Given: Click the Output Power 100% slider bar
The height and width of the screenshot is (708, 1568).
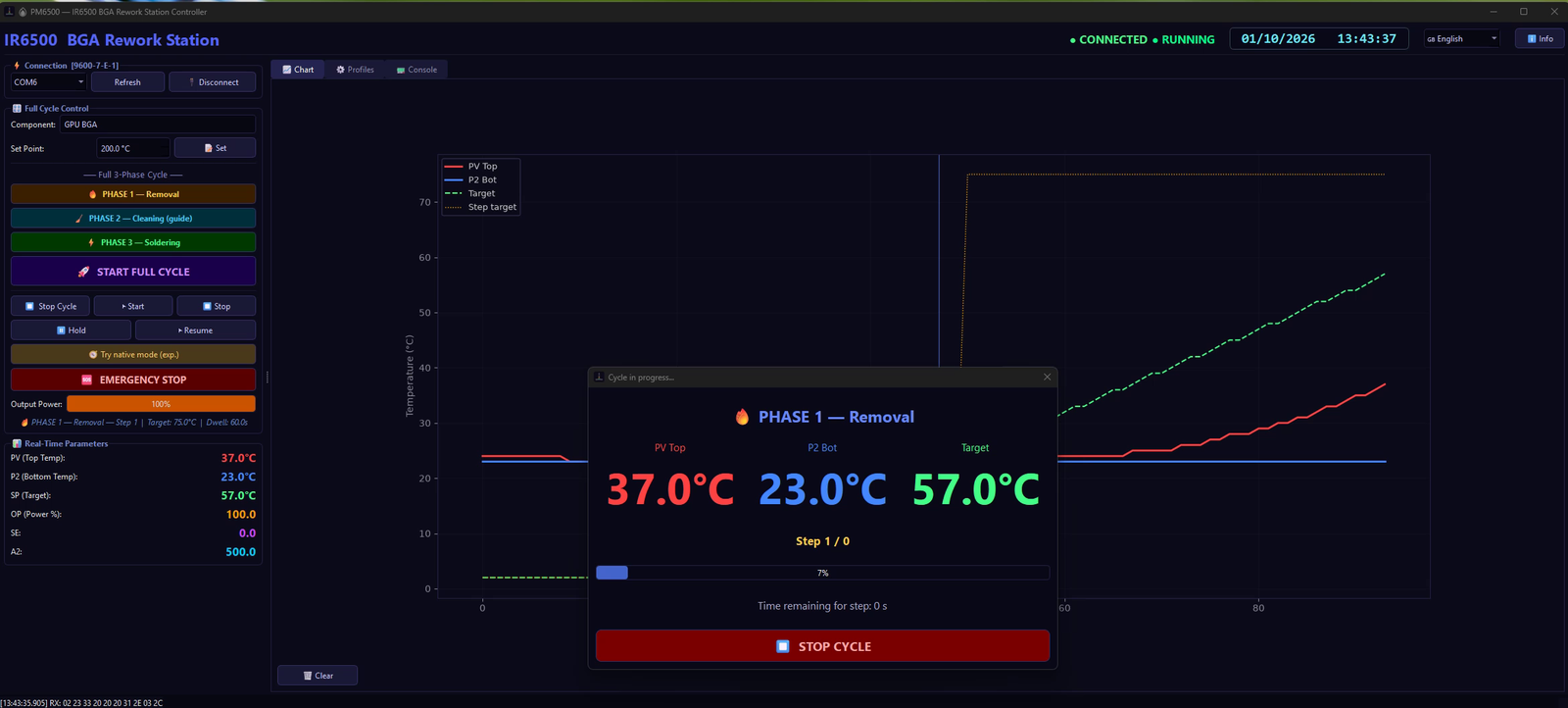Looking at the screenshot, I should click(x=161, y=404).
